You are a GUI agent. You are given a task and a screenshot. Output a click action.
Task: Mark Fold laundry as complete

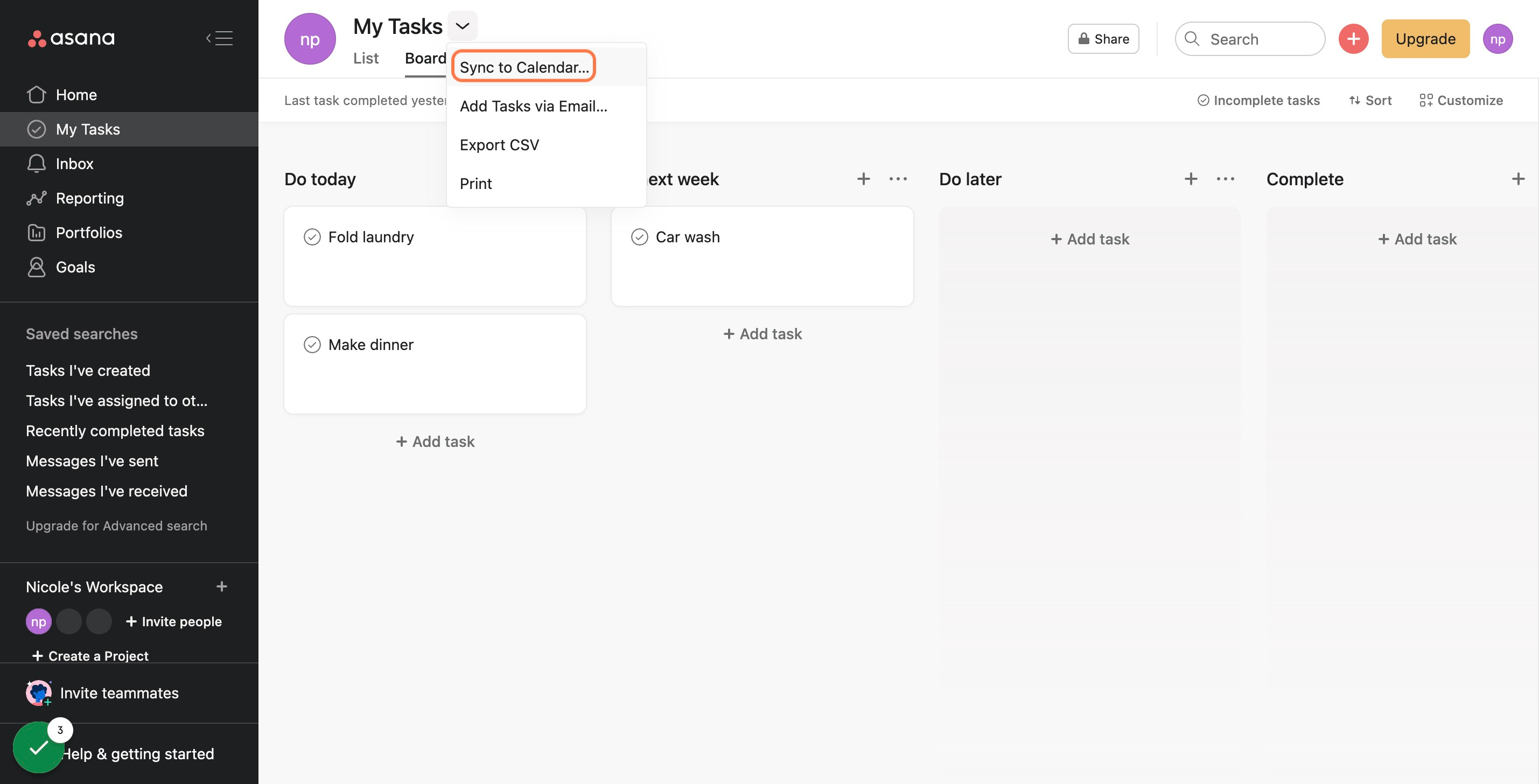(312, 237)
